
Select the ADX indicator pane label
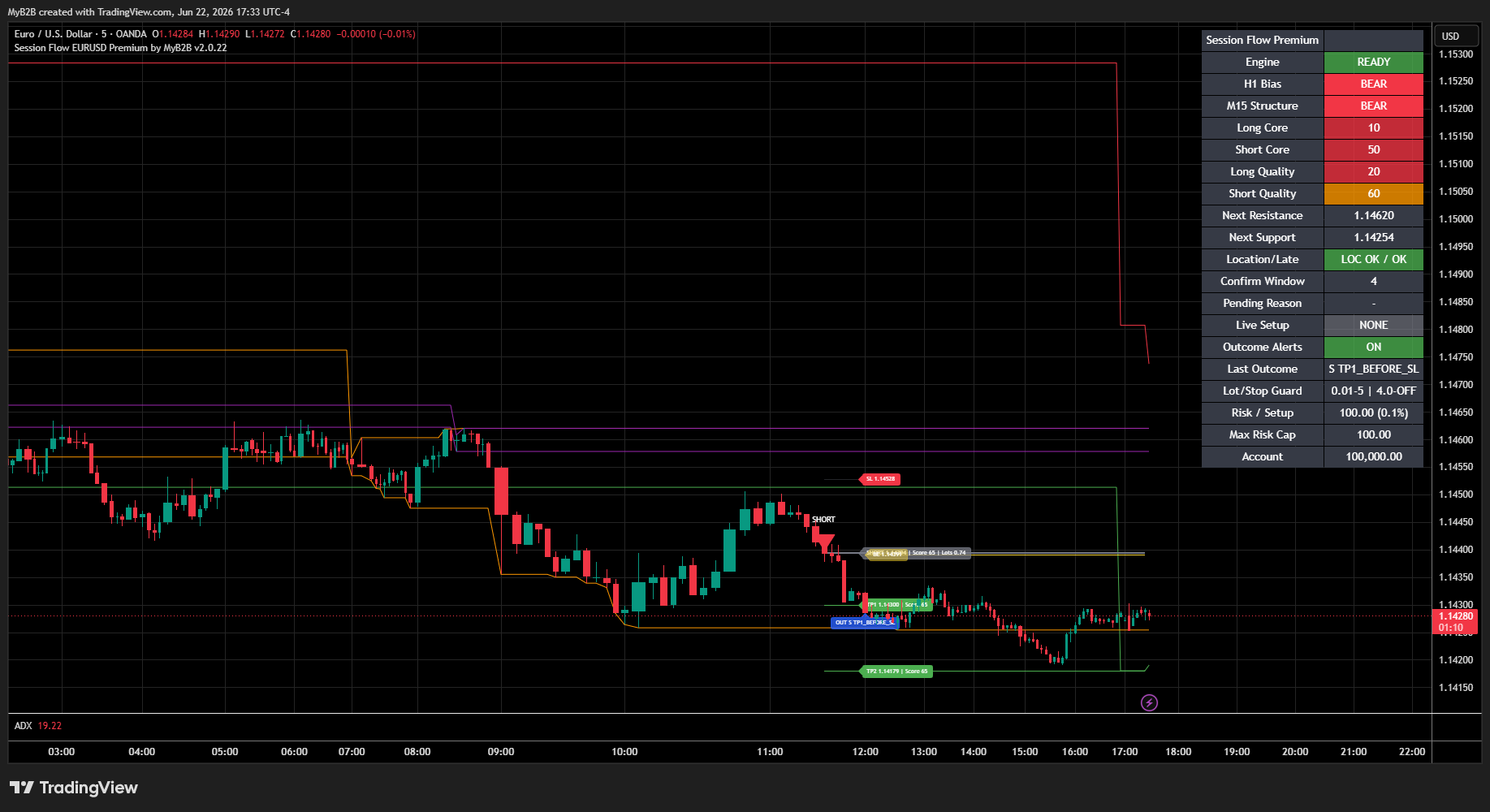(x=23, y=726)
